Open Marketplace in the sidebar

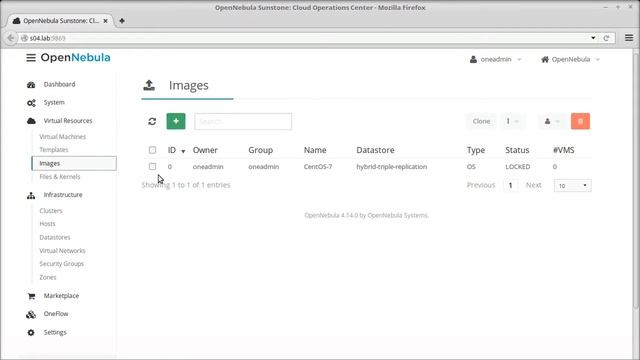click(61, 296)
